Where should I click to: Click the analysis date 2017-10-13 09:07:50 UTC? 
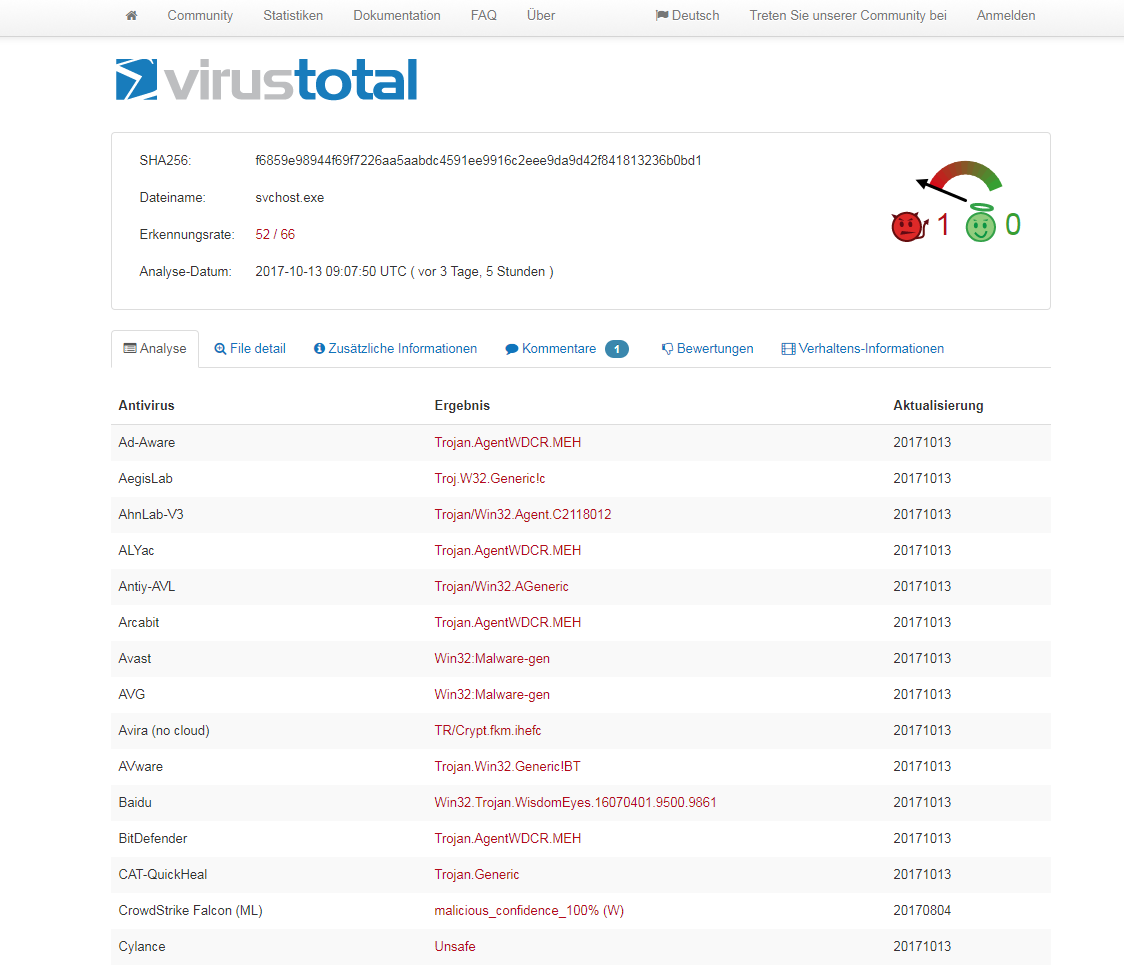(330, 272)
